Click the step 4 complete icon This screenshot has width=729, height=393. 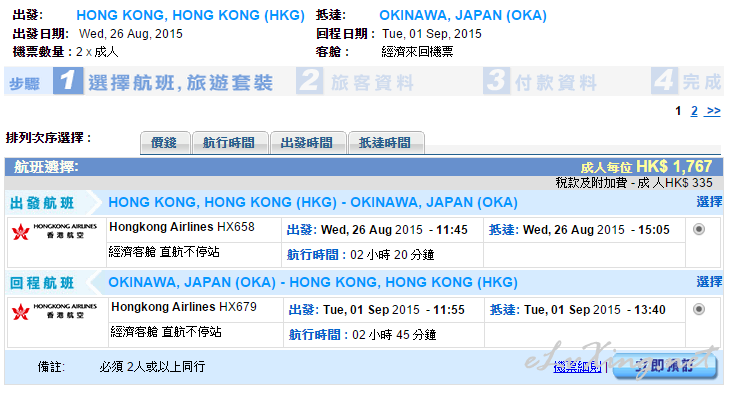[x=664, y=81]
